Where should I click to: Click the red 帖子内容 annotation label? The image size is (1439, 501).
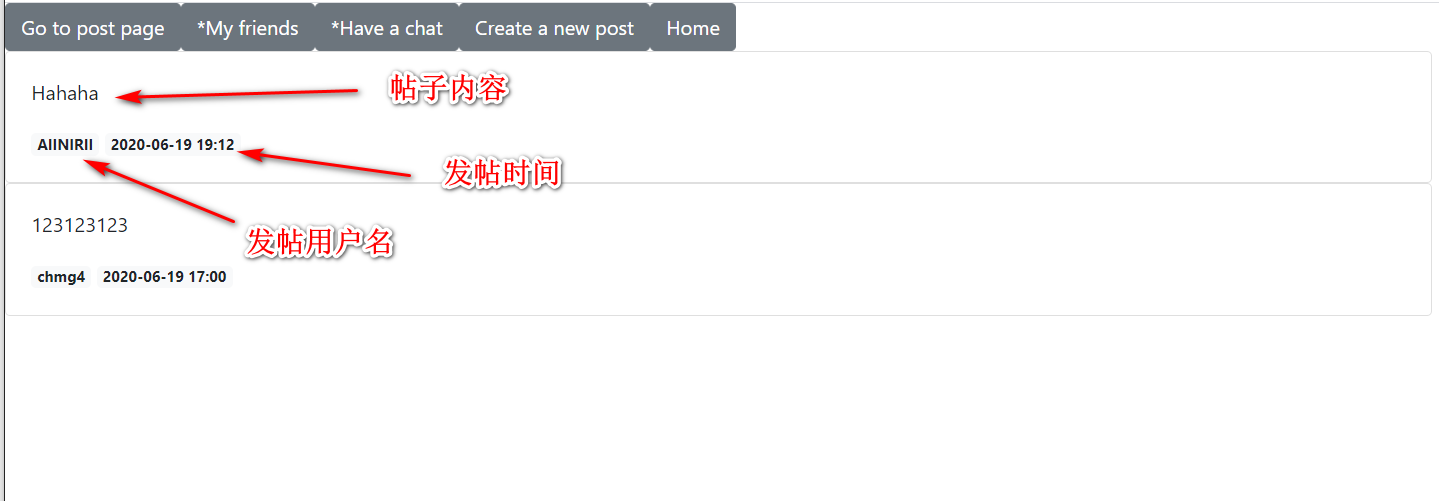[x=450, y=90]
